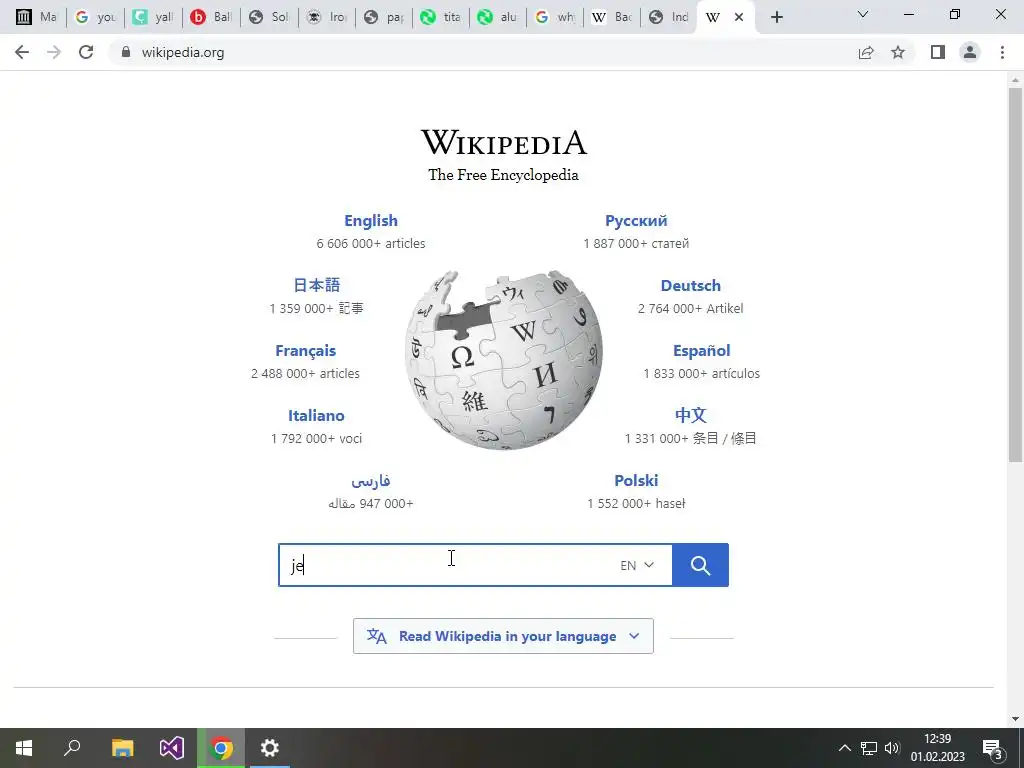Open the English Wikipedia link
This screenshot has width=1024, height=768.
(x=371, y=221)
